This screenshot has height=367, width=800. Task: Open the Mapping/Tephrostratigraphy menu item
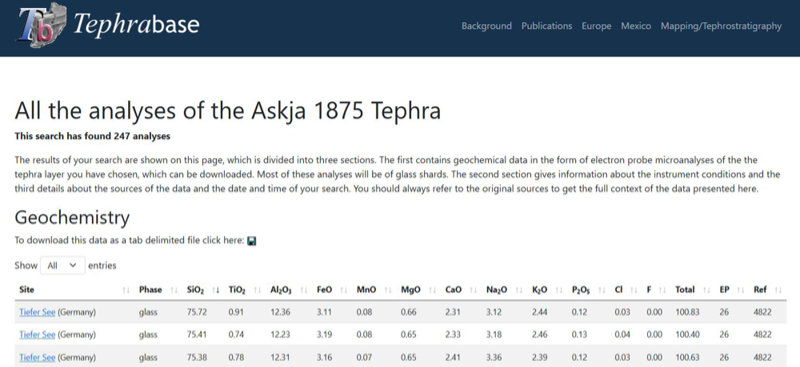[721, 26]
